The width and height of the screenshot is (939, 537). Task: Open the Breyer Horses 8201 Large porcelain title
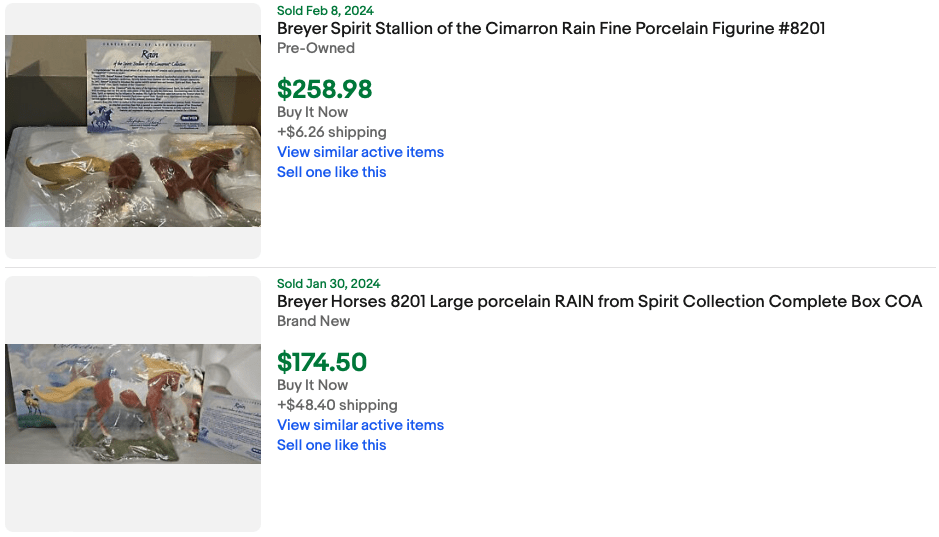[x=599, y=302]
